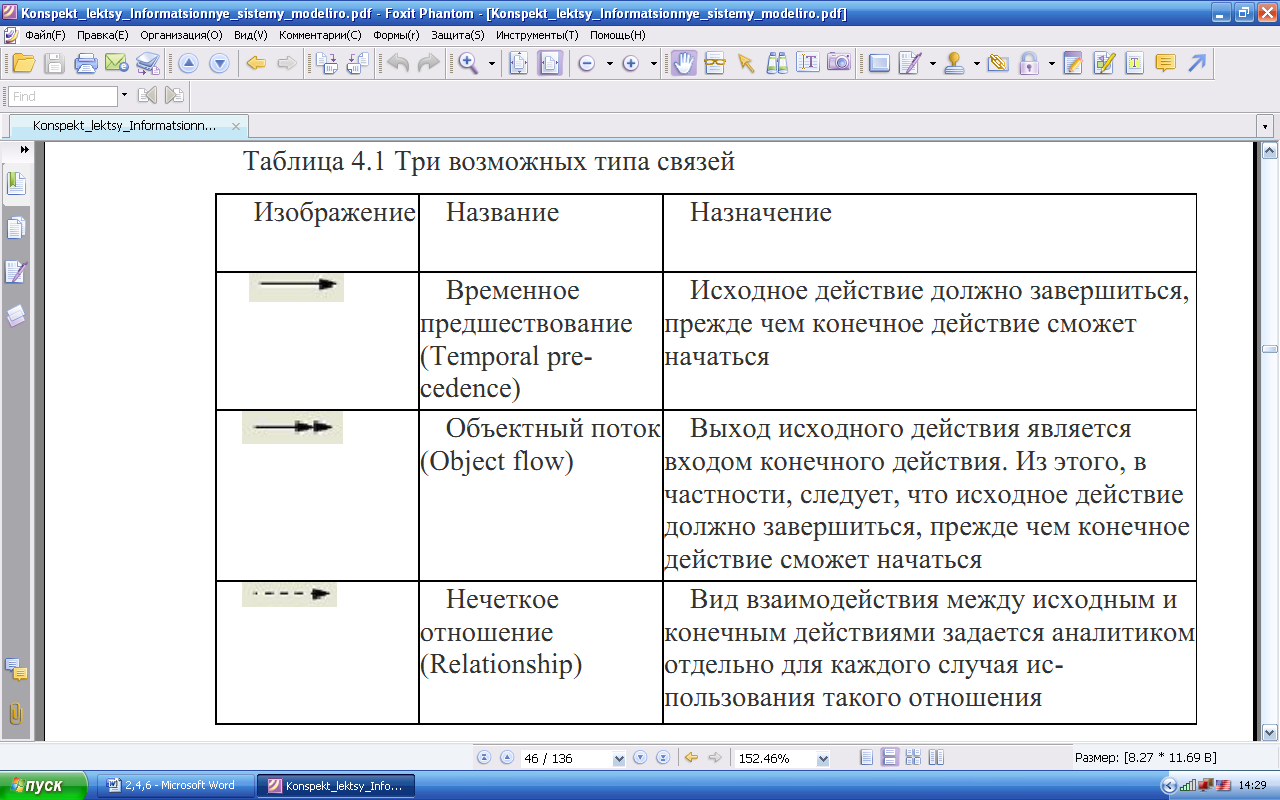Select the zoom-in magnifier tool

pos(467,63)
